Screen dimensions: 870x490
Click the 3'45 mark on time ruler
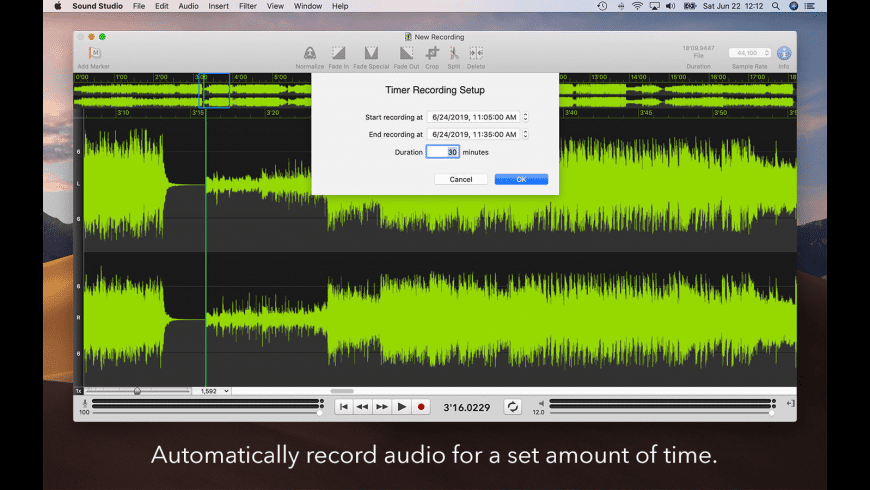(646, 113)
